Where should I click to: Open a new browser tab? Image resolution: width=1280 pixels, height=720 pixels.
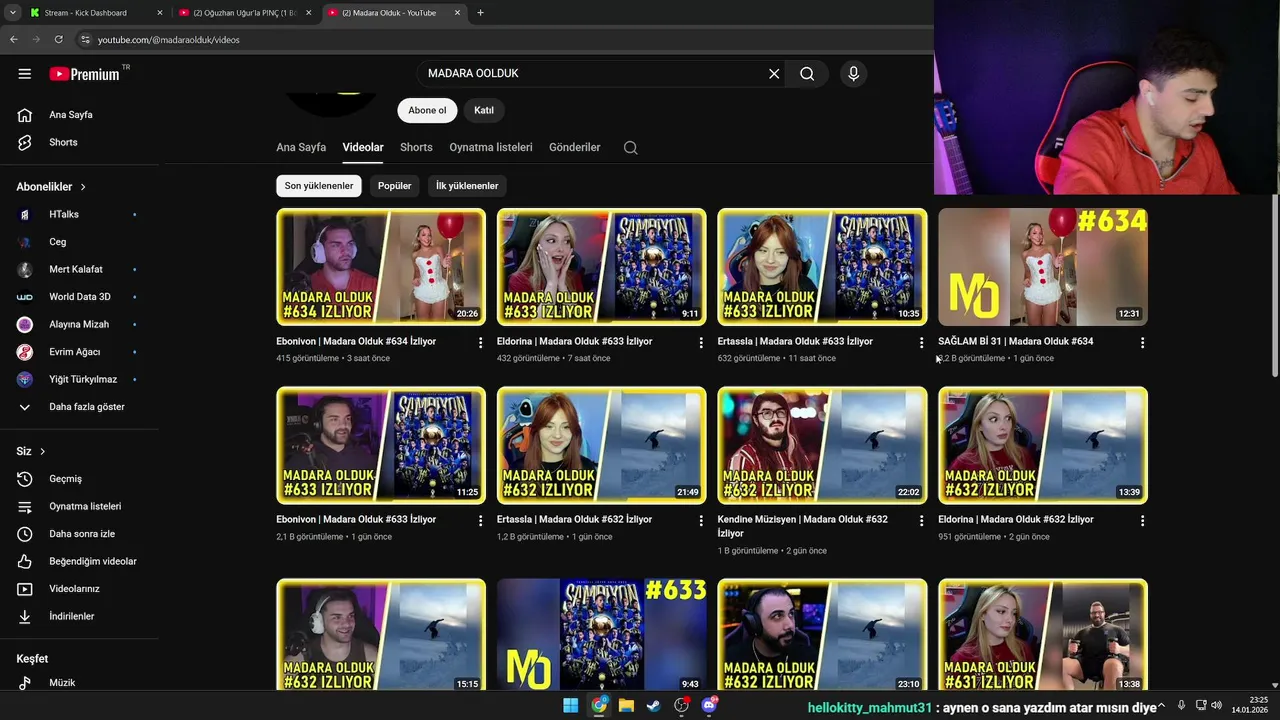click(x=480, y=13)
